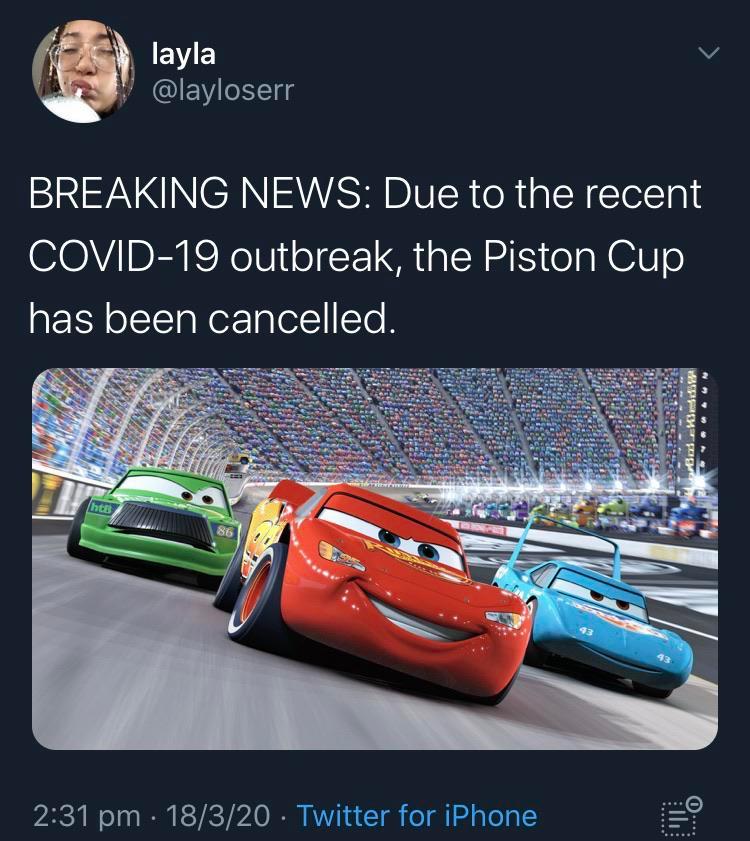
Task: Expand the tweet options chevron
Action: [x=709, y=53]
